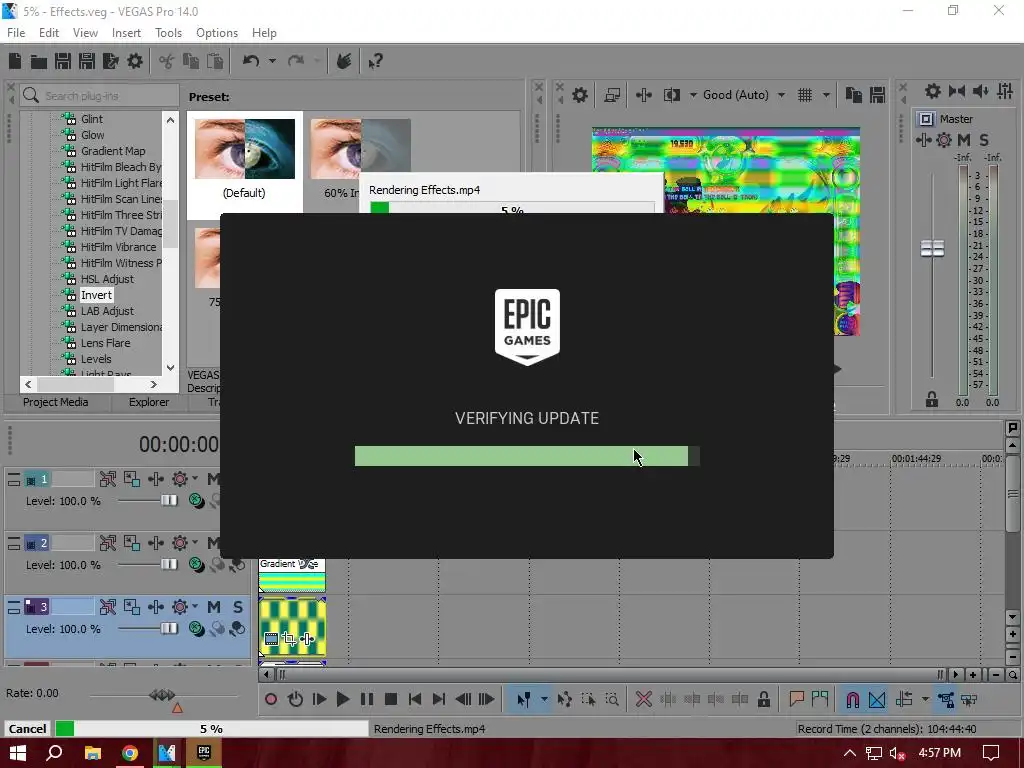Viewport: 1024px width, 768px height.
Task: Switch to Explorer tab
Action: pos(148,402)
